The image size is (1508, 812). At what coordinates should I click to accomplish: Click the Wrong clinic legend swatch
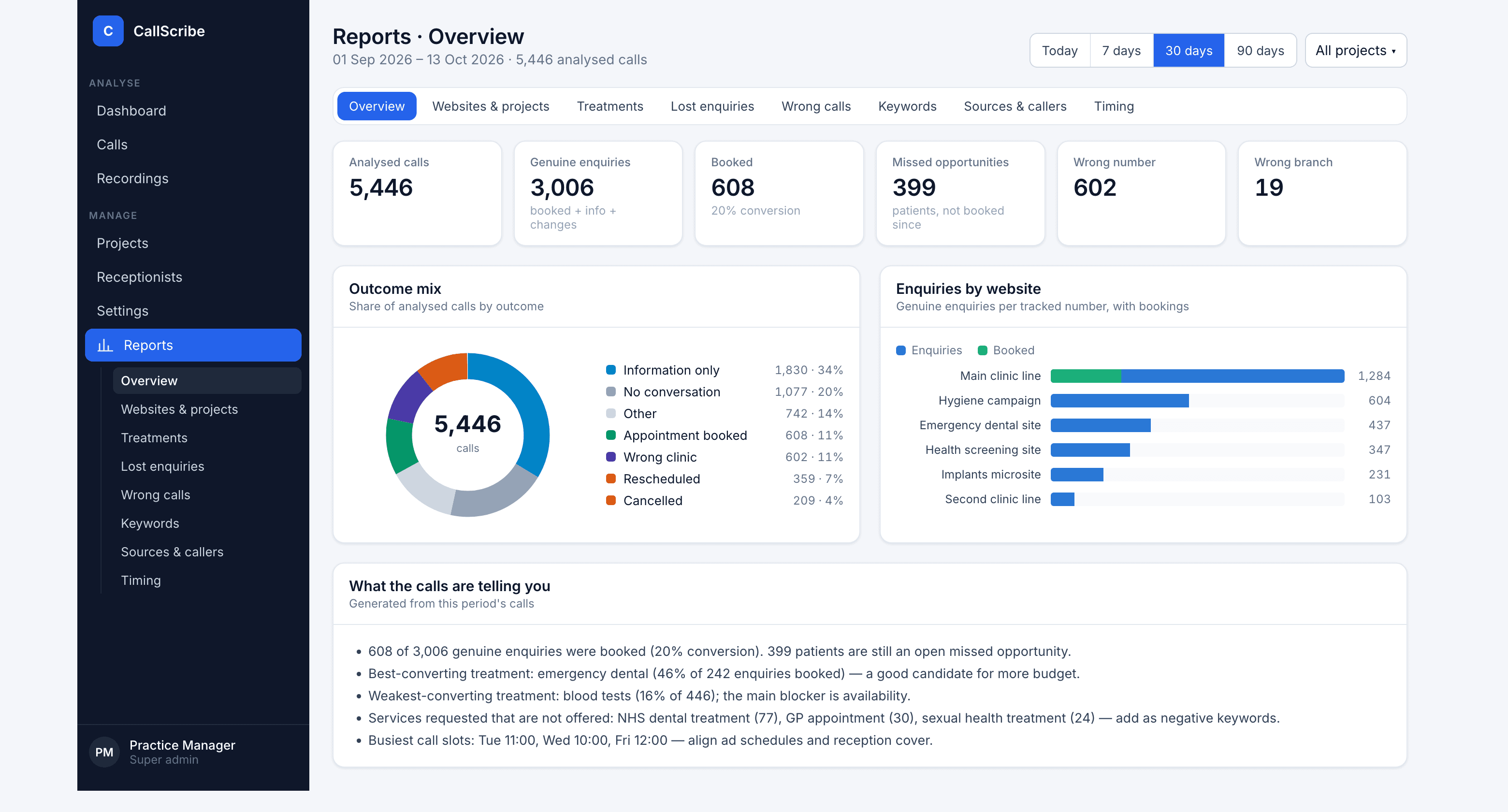(610, 457)
